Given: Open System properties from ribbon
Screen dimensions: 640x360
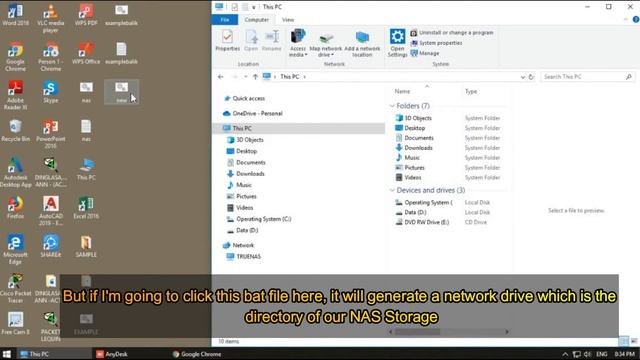Looking at the screenshot, I should [436, 43].
